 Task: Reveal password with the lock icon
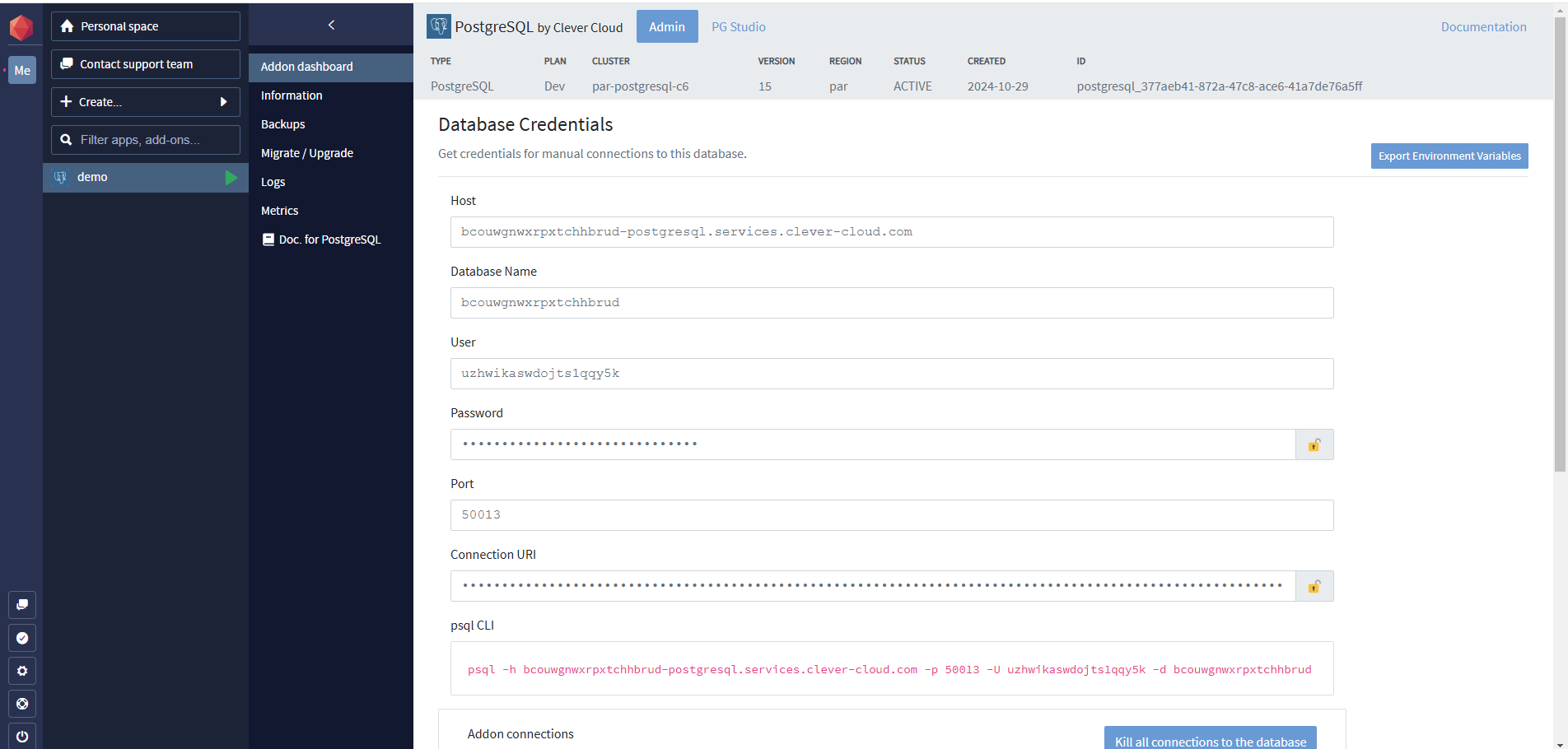pyautogui.click(x=1314, y=444)
